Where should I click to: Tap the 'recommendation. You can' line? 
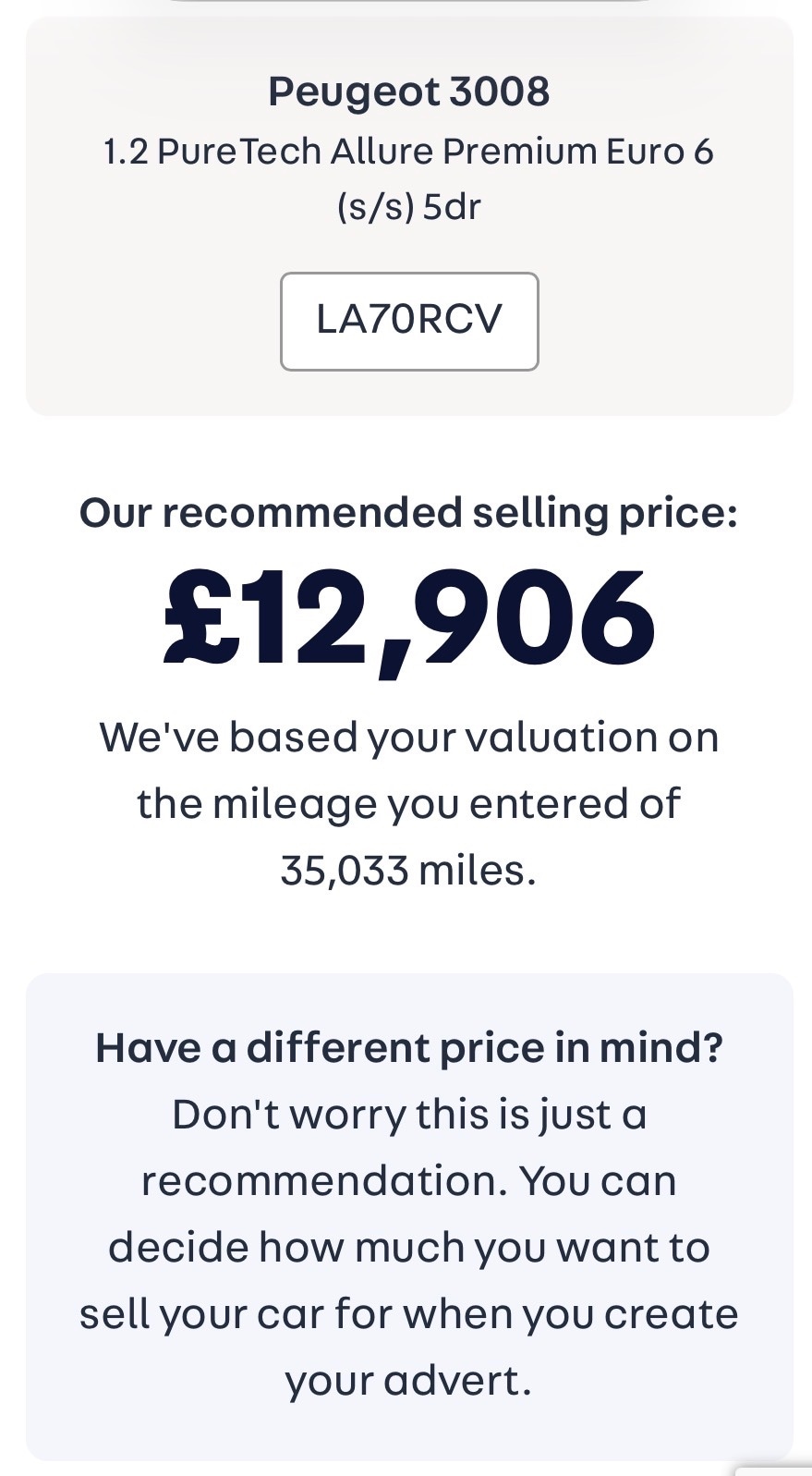[408, 1181]
